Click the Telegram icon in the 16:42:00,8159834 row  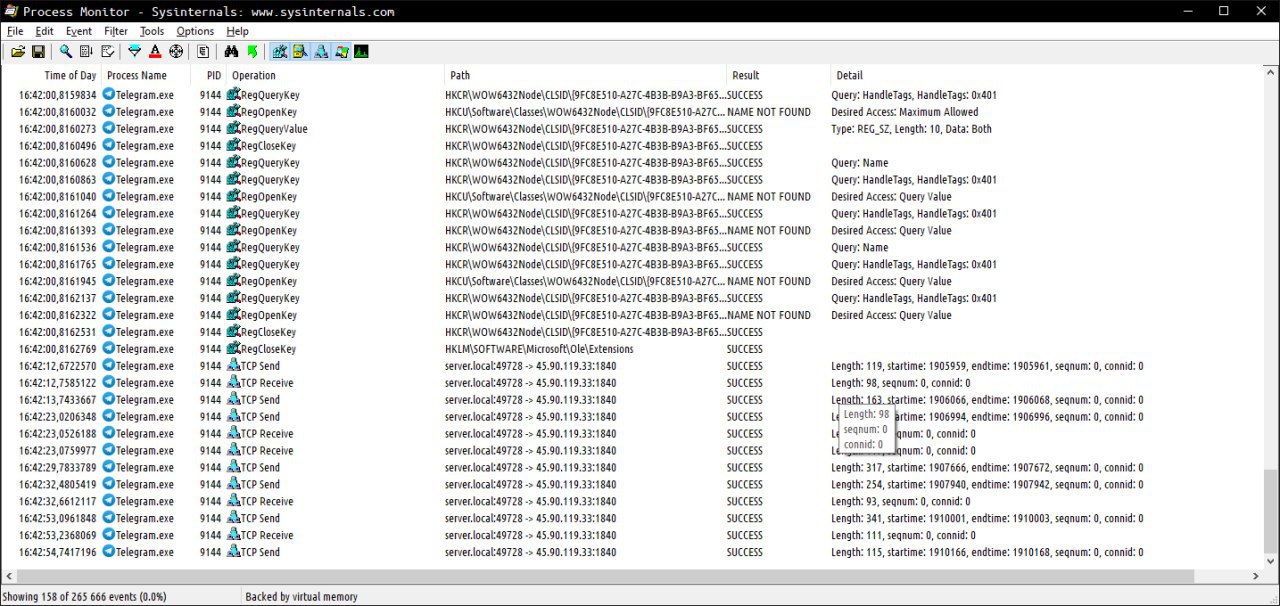109,95
